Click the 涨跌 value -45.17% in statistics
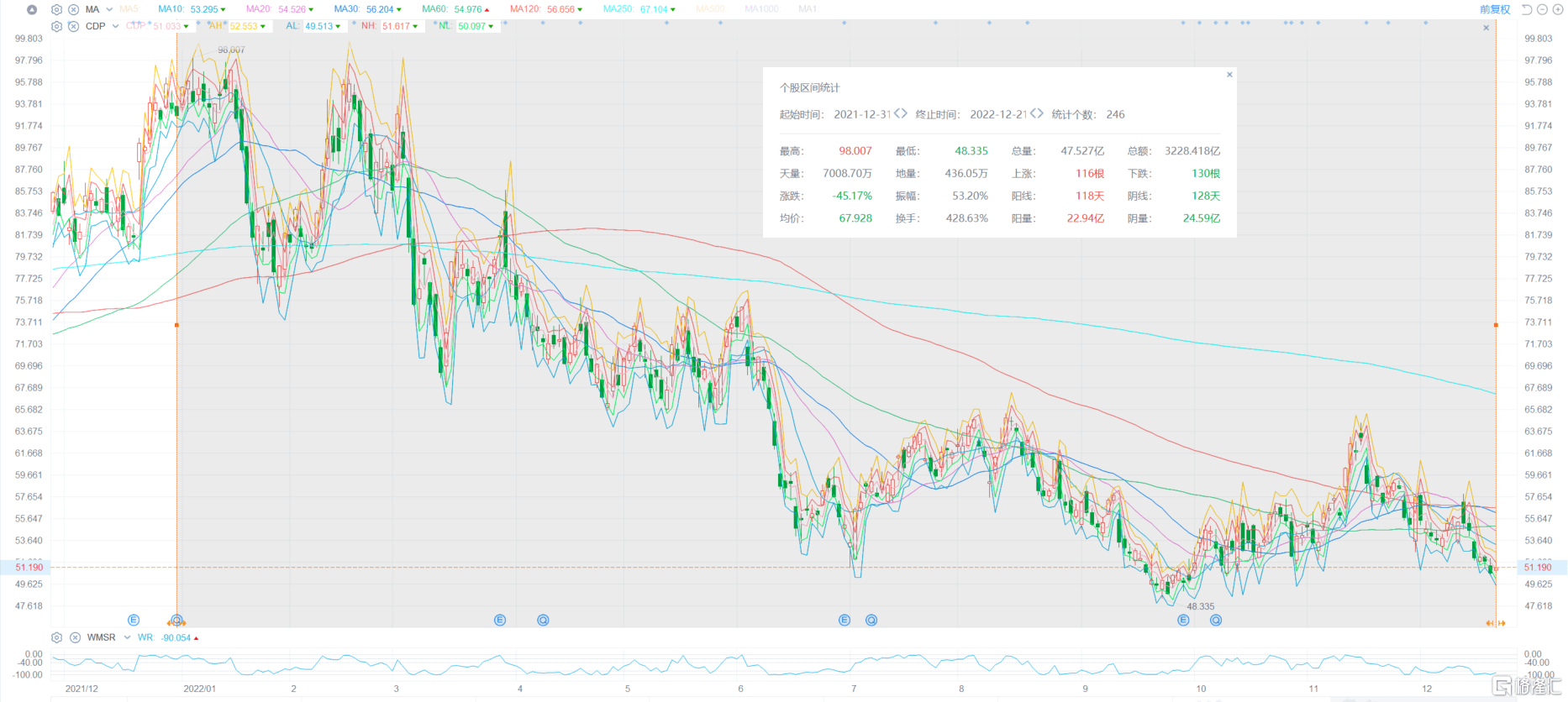The image size is (1568, 702). click(852, 196)
